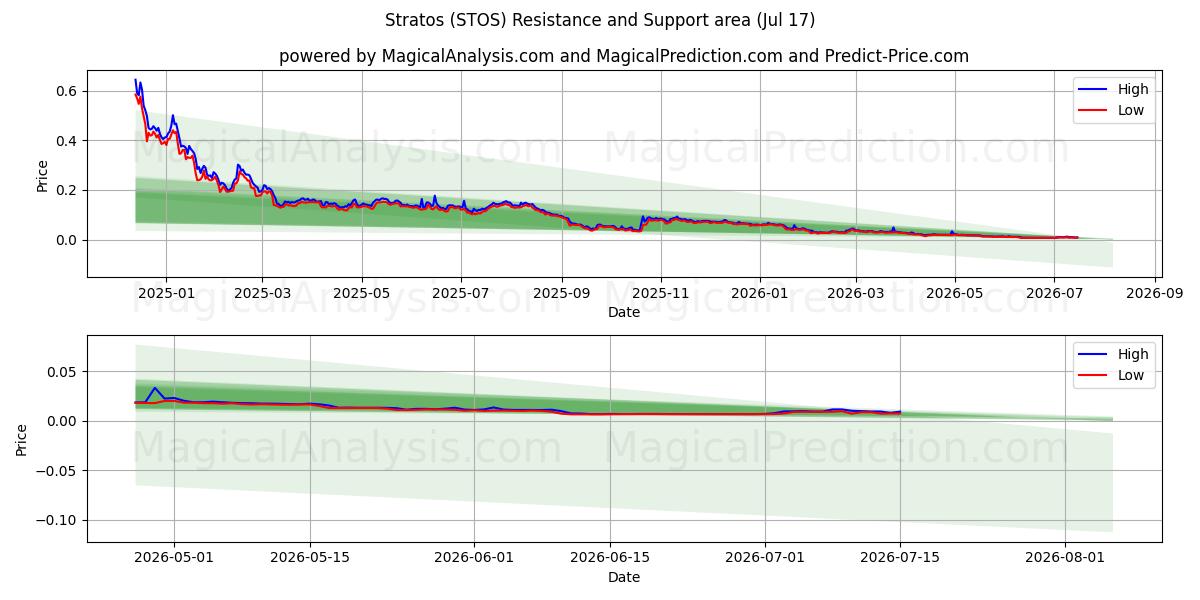Click the '0.05' price tick on bottom chart
Image resolution: width=1200 pixels, height=600 pixels.
click(63, 372)
